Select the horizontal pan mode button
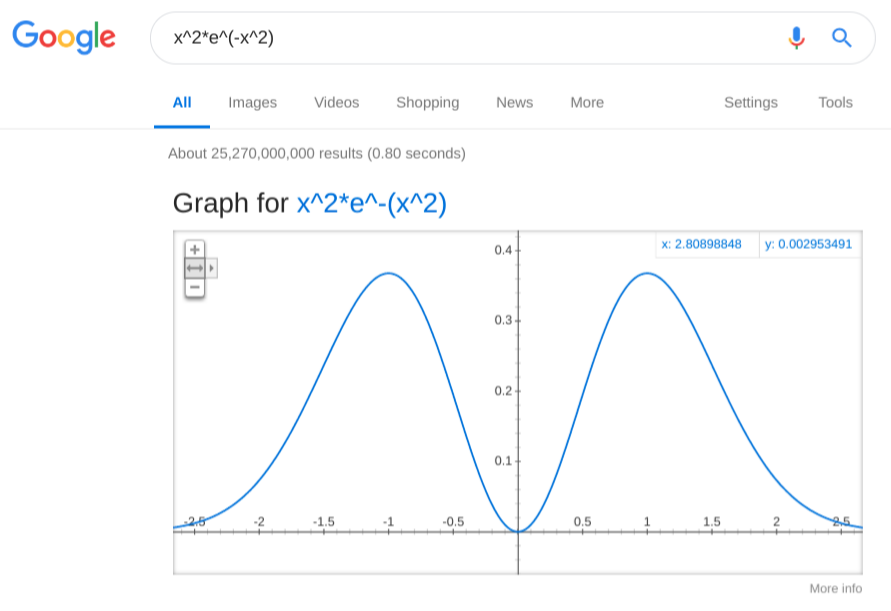 point(195,268)
